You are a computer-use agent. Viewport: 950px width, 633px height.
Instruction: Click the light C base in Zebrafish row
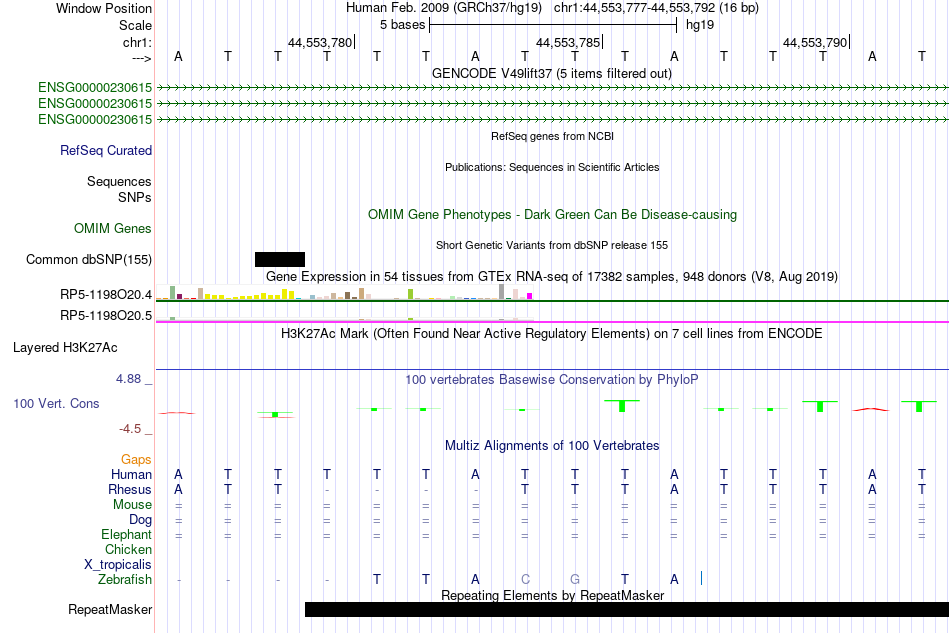coord(525,580)
